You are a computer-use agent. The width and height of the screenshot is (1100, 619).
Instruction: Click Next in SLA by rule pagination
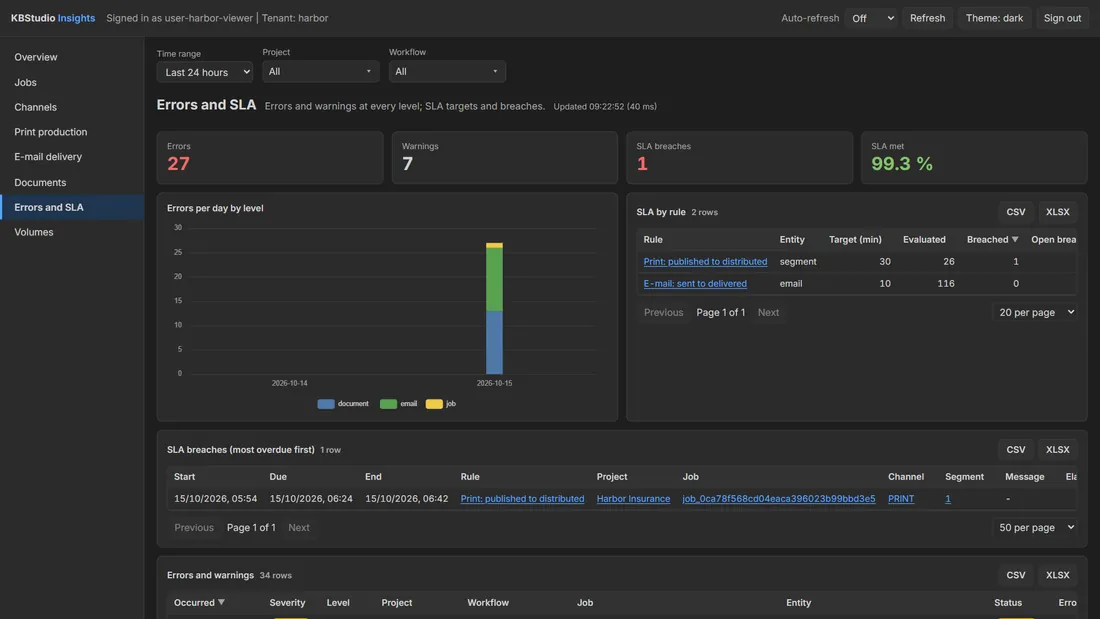click(x=768, y=312)
